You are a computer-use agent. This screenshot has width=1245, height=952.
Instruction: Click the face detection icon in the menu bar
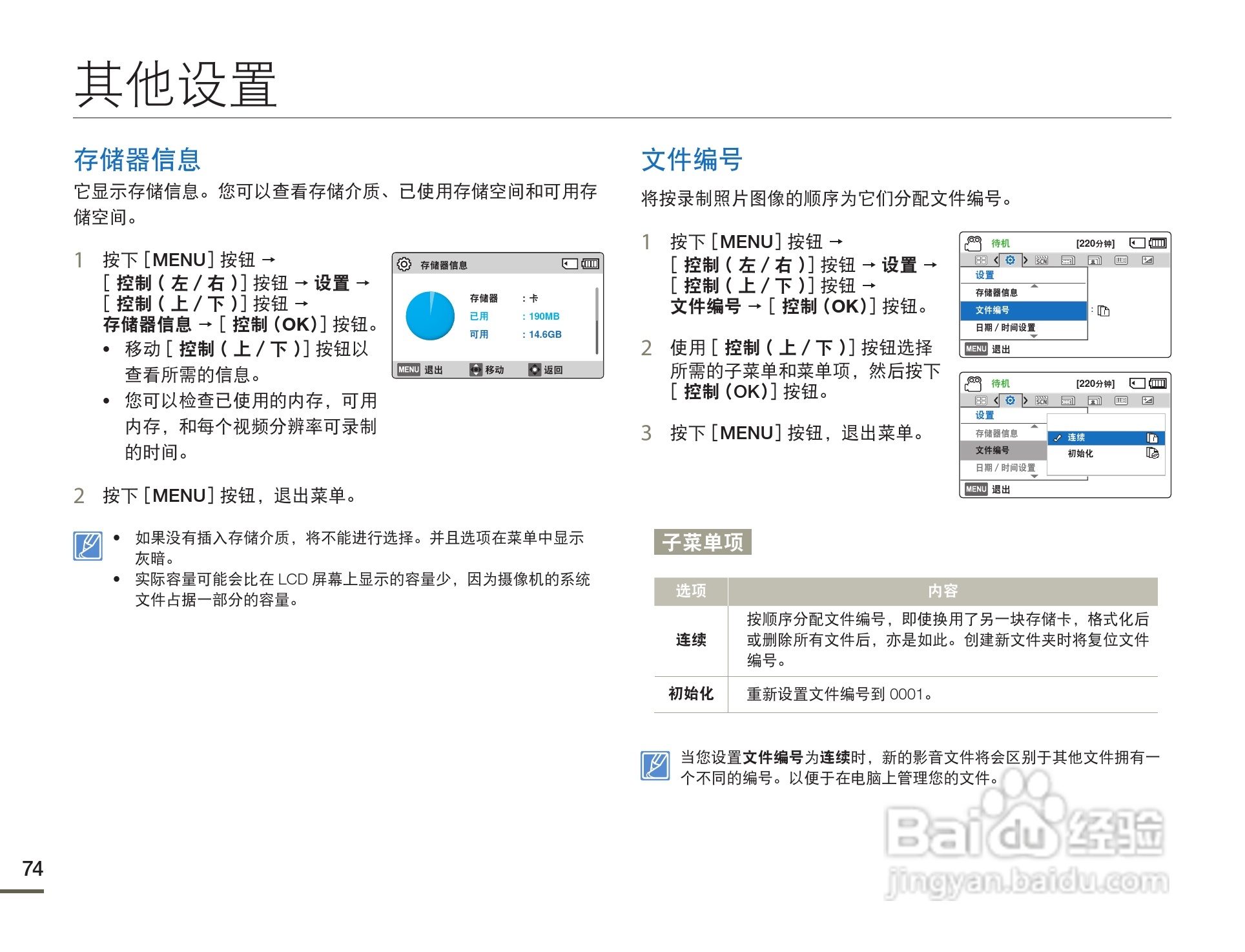point(1095,260)
